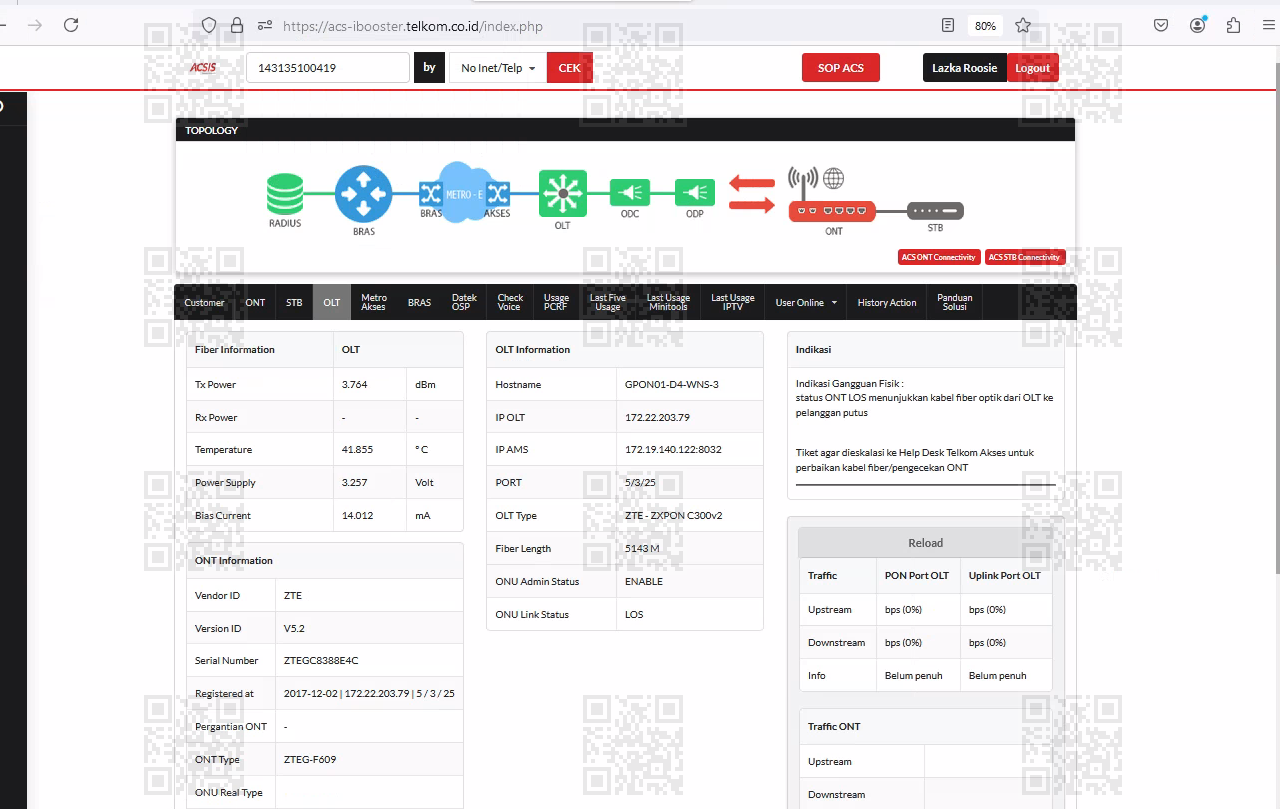This screenshot has height=809, width=1280.
Task: Open the Last Five Usage tab
Action: (x=607, y=302)
